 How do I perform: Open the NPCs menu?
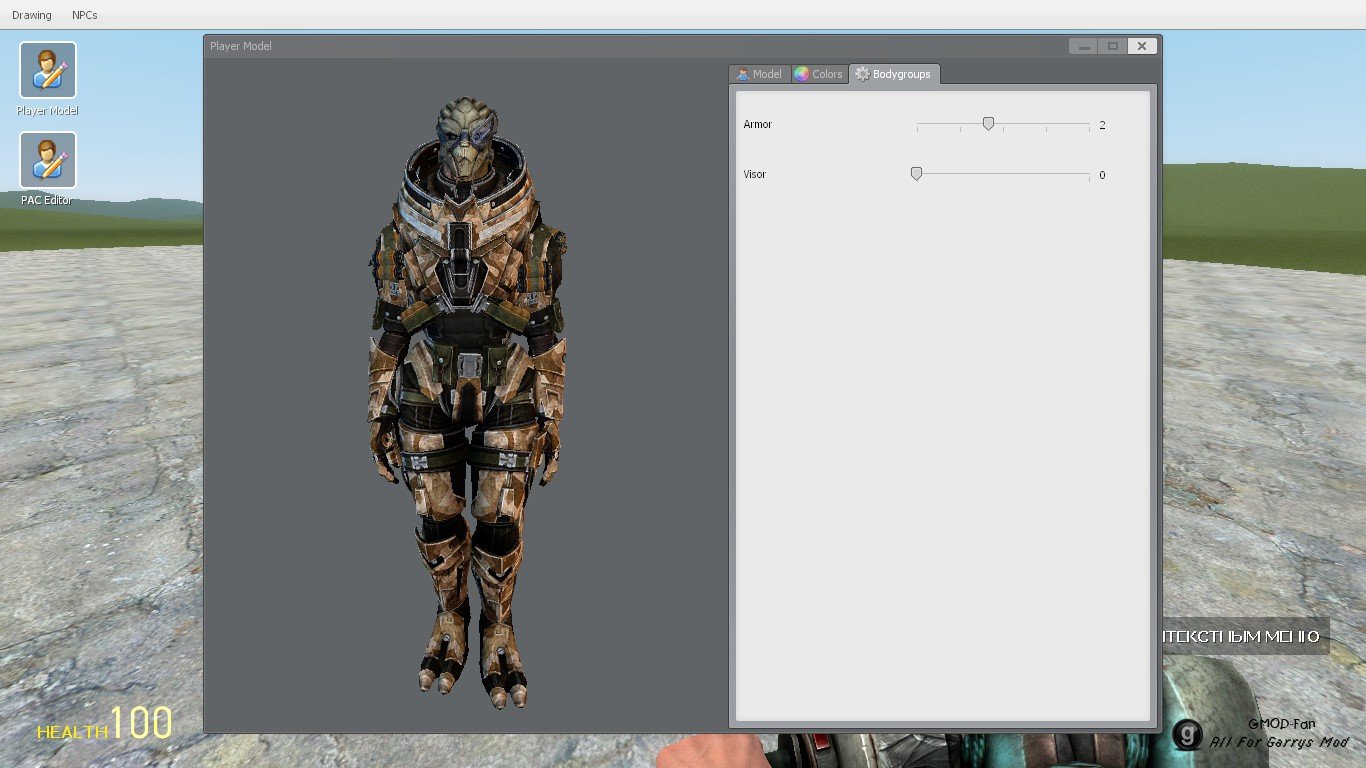point(85,15)
